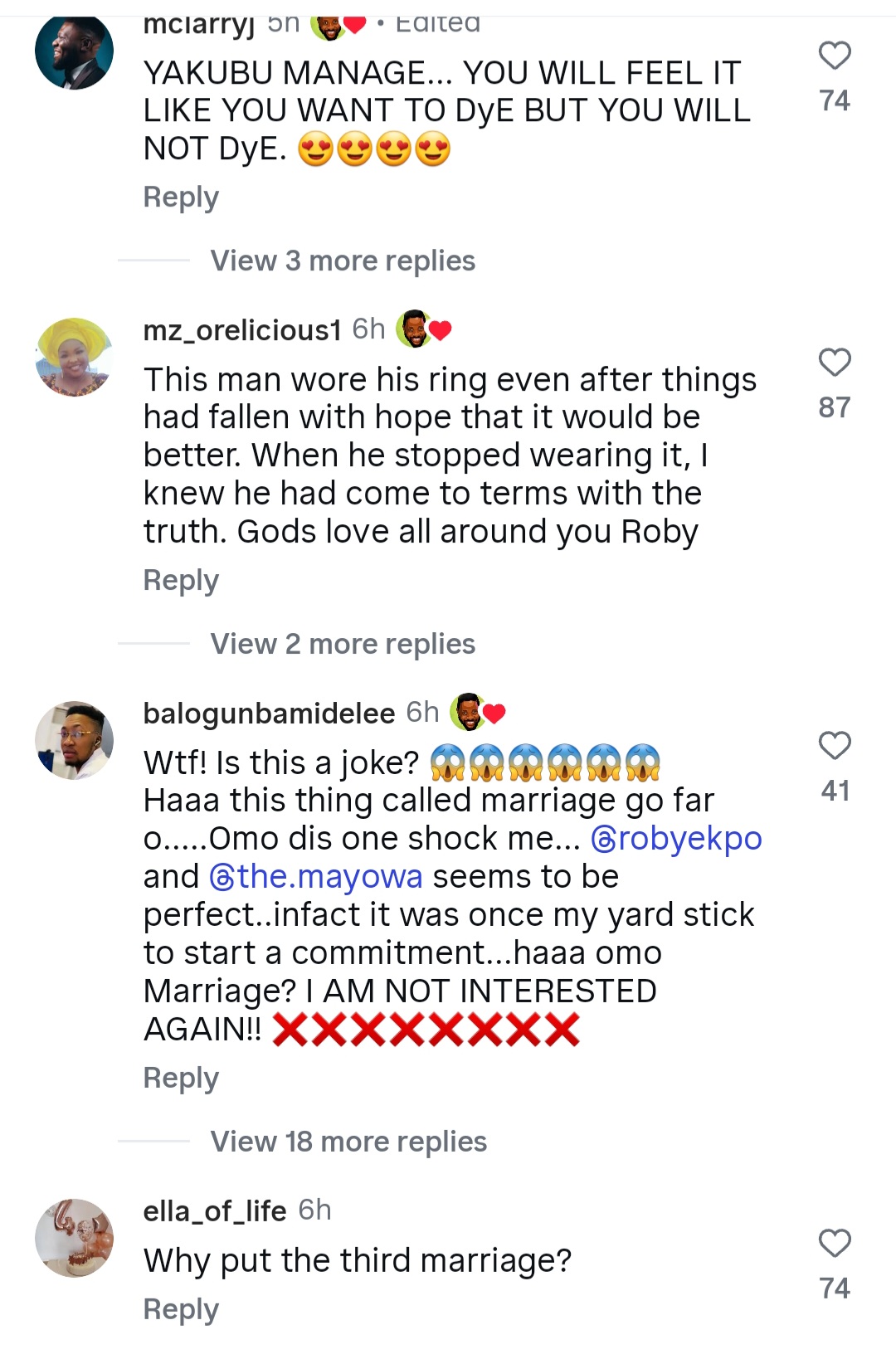Reply to balogunbamidelee's comment
Viewport: 896px width, 1359px height.
(x=181, y=1078)
